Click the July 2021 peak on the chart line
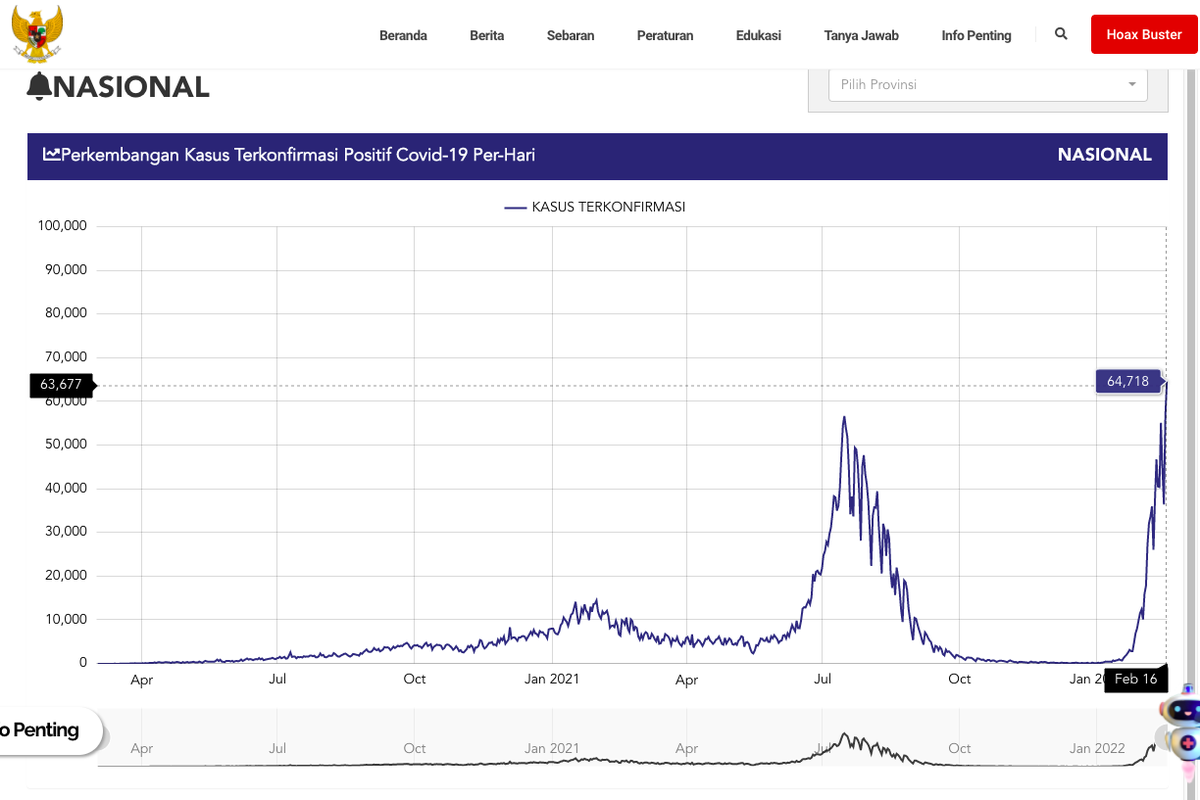The image size is (1200, 800). tap(844, 417)
